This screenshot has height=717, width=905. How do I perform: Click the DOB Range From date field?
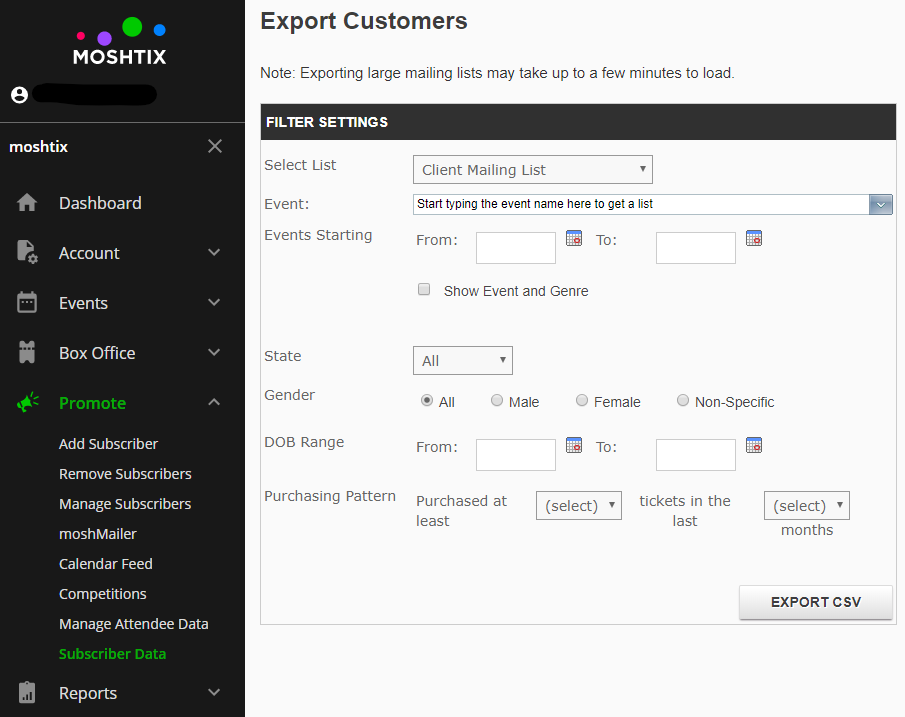click(516, 455)
